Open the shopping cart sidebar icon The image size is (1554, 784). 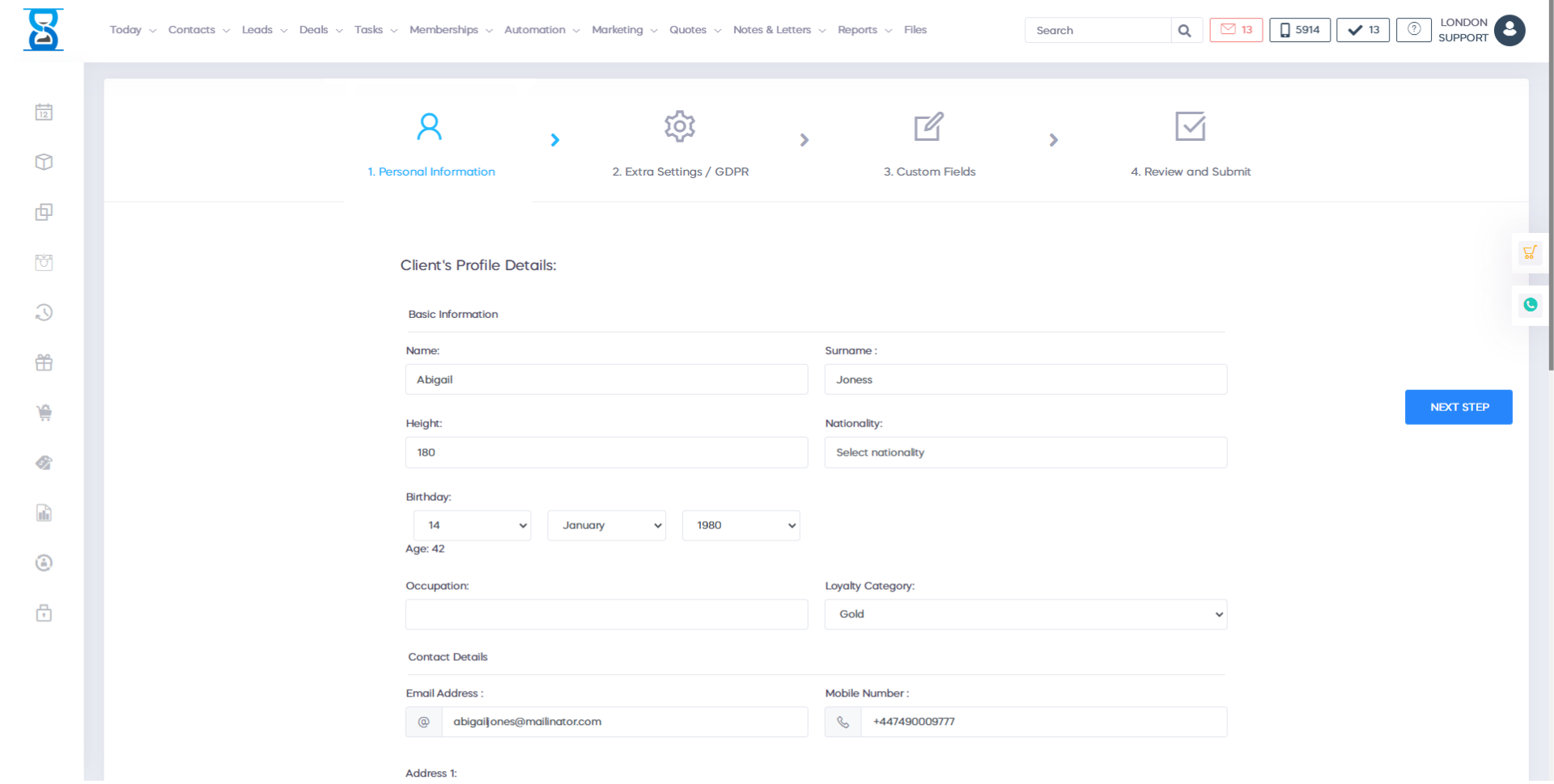pyautogui.click(x=44, y=413)
